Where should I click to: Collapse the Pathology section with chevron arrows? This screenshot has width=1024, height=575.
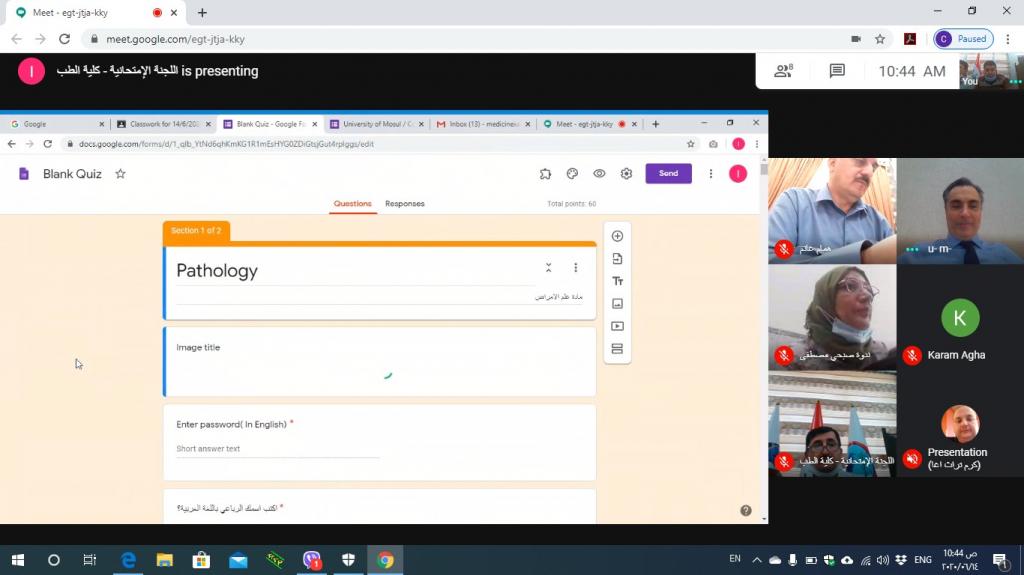(548, 268)
